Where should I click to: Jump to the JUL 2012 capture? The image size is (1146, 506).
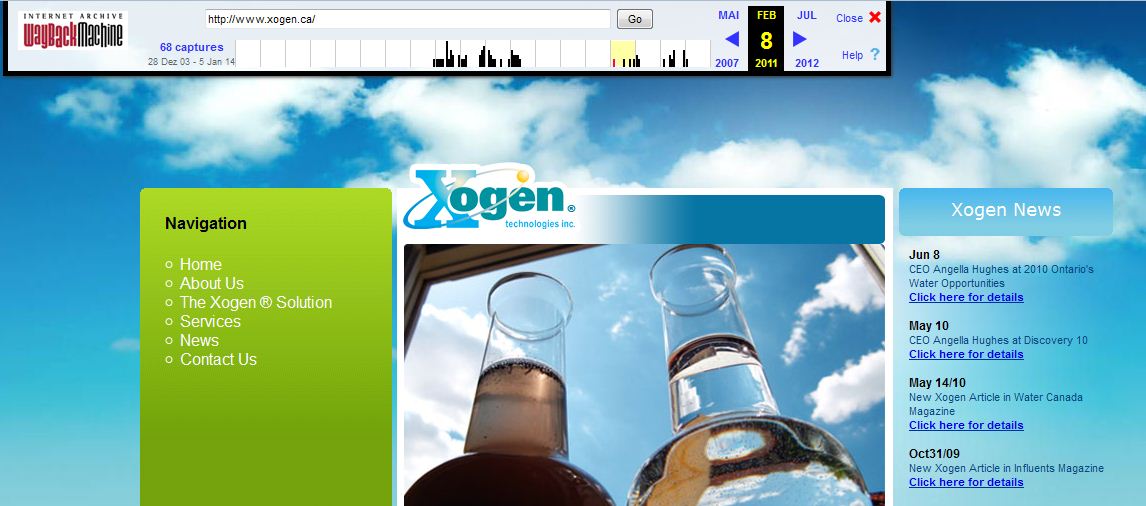pyautogui.click(x=806, y=15)
